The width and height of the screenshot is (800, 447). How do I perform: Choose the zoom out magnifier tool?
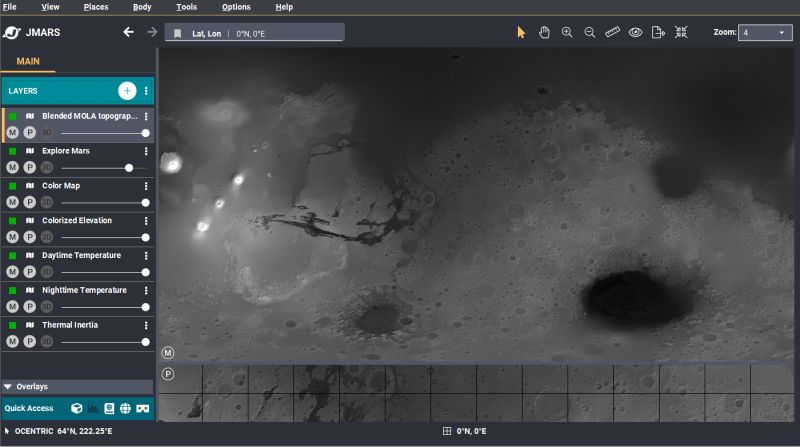pos(590,33)
